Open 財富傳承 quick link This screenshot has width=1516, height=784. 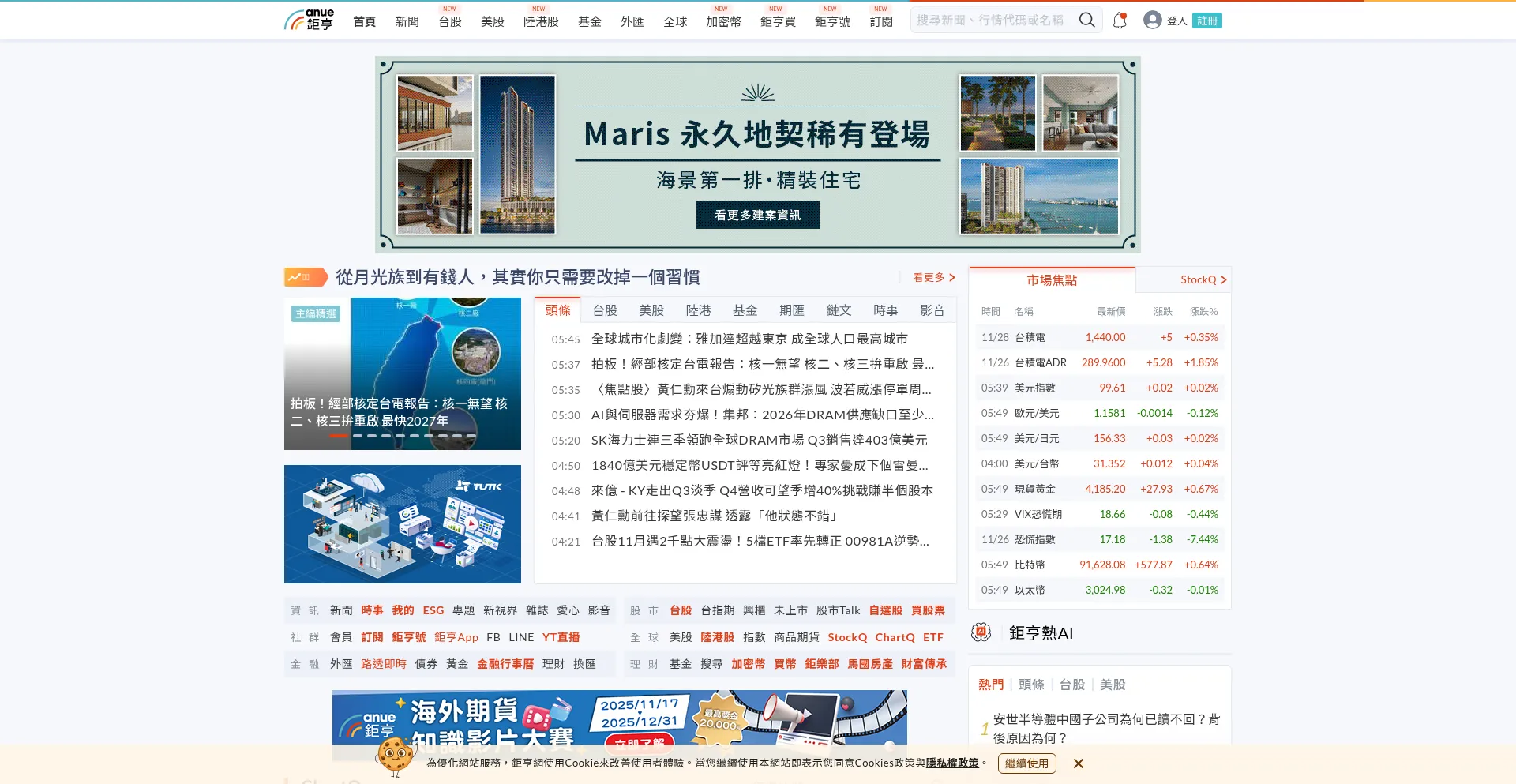pyautogui.click(x=924, y=664)
